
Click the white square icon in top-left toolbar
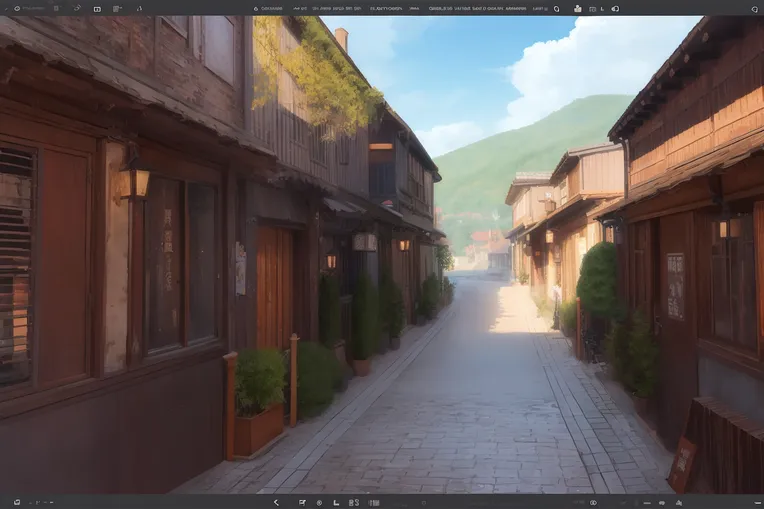97,9
